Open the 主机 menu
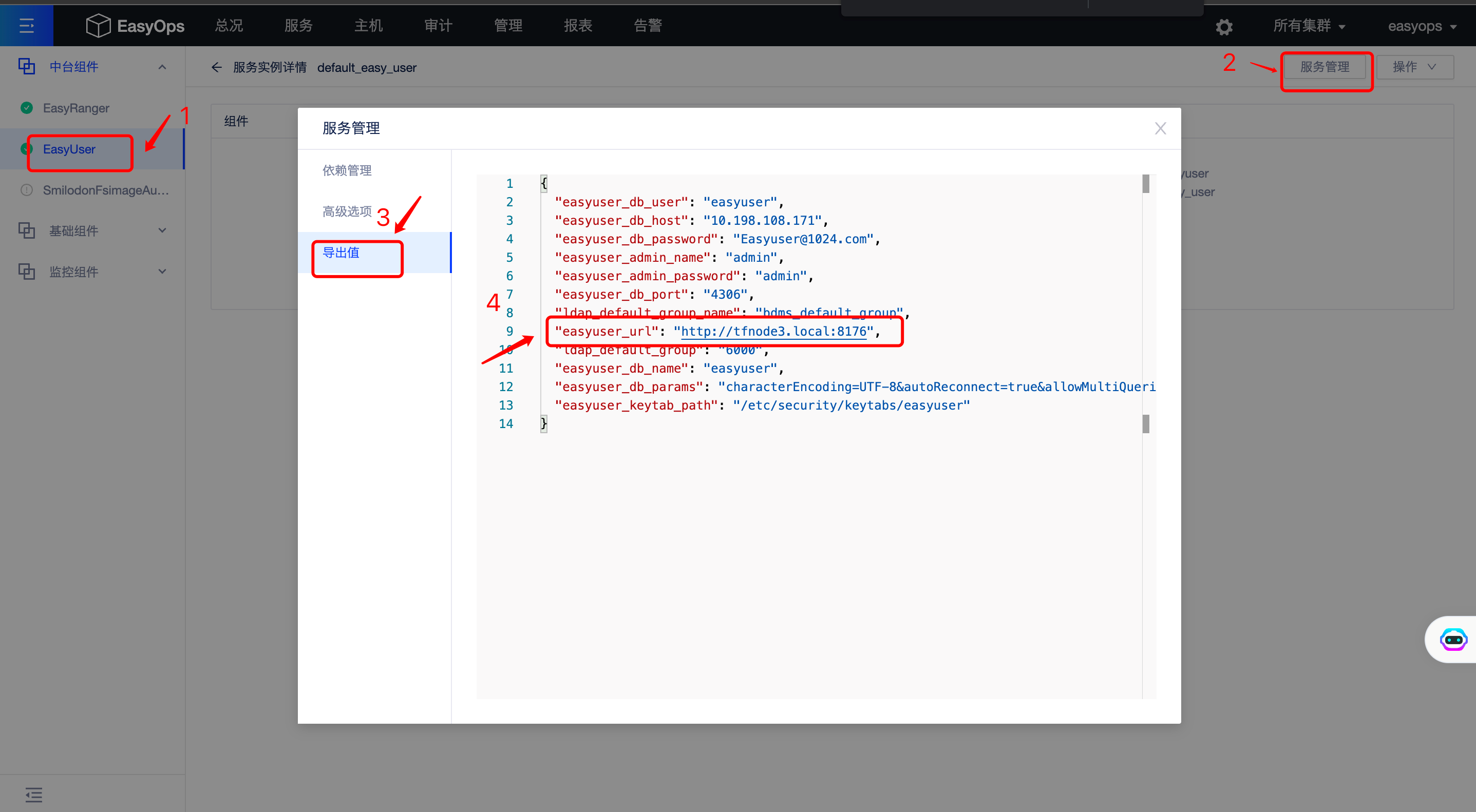This screenshot has width=1476, height=812. [368, 26]
